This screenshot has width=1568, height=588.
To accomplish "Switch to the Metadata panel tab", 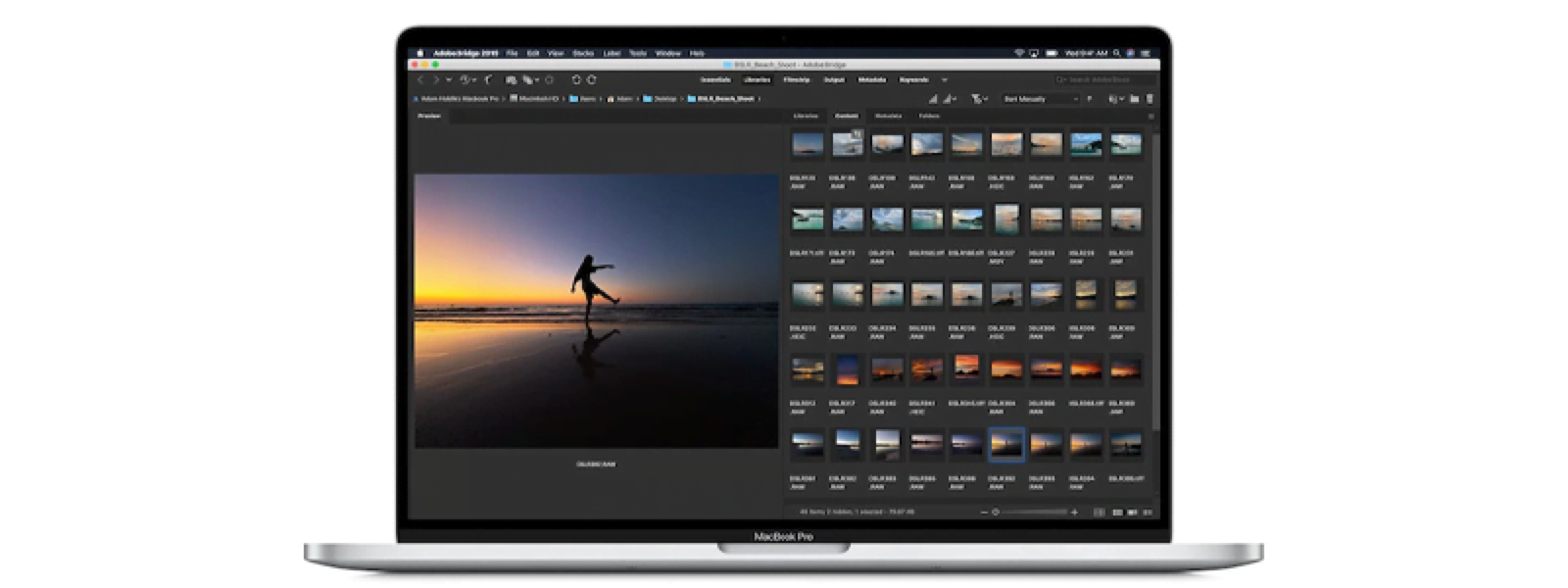I will point(888,116).
